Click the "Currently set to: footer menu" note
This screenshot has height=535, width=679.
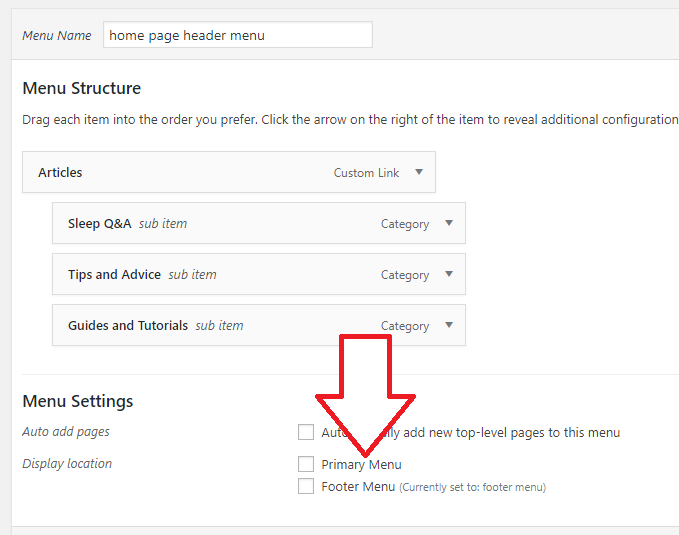coord(472,488)
